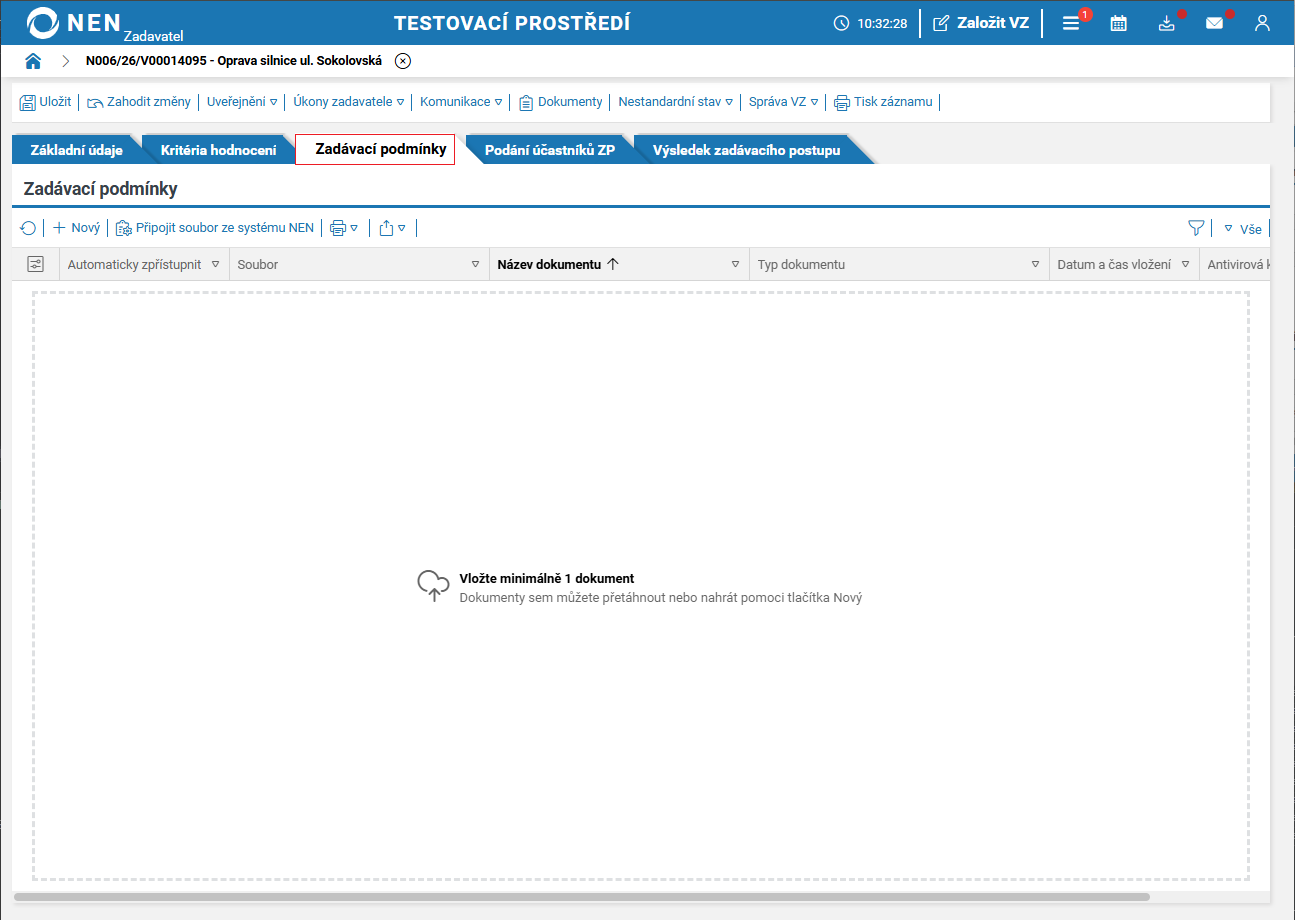The width and height of the screenshot is (1295, 920).
Task: Expand the Komunikace menu
Action: [461, 102]
